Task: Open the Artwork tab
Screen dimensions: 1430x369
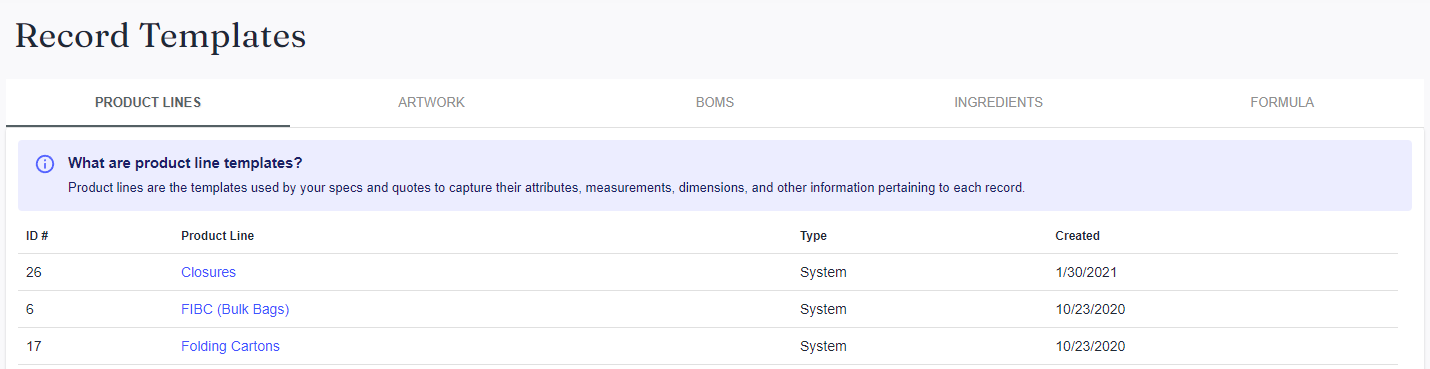Action: 431,102
